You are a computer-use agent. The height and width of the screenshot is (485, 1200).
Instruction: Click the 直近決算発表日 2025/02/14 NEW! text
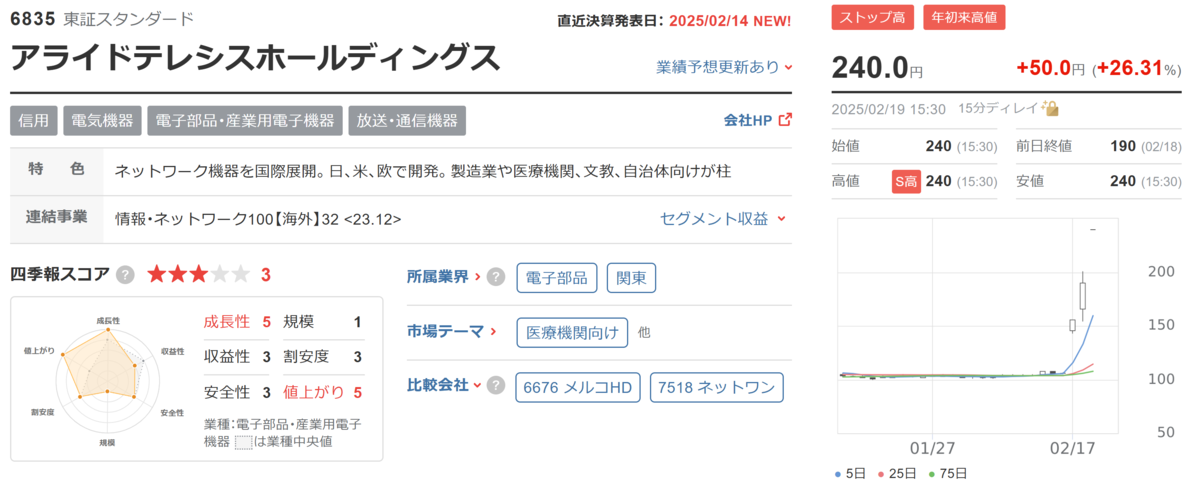[x=675, y=20]
